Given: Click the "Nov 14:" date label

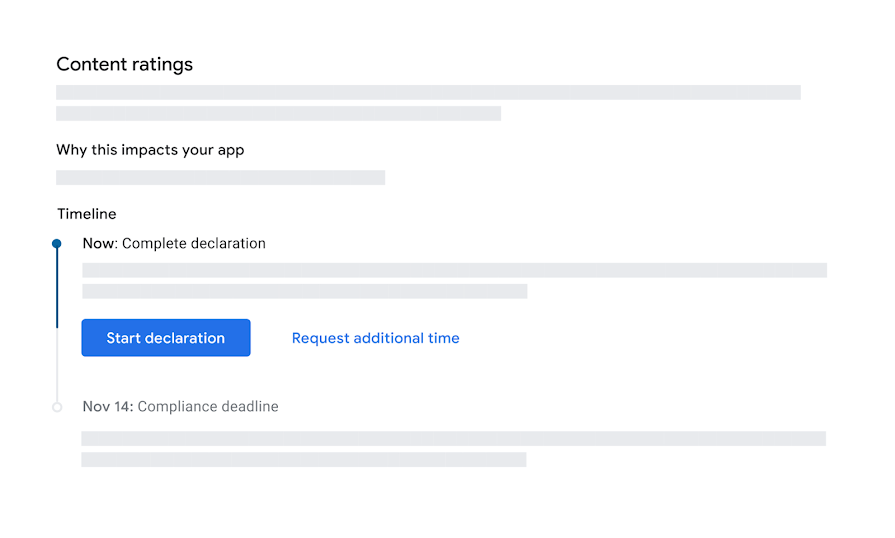Looking at the screenshot, I should point(108,406).
